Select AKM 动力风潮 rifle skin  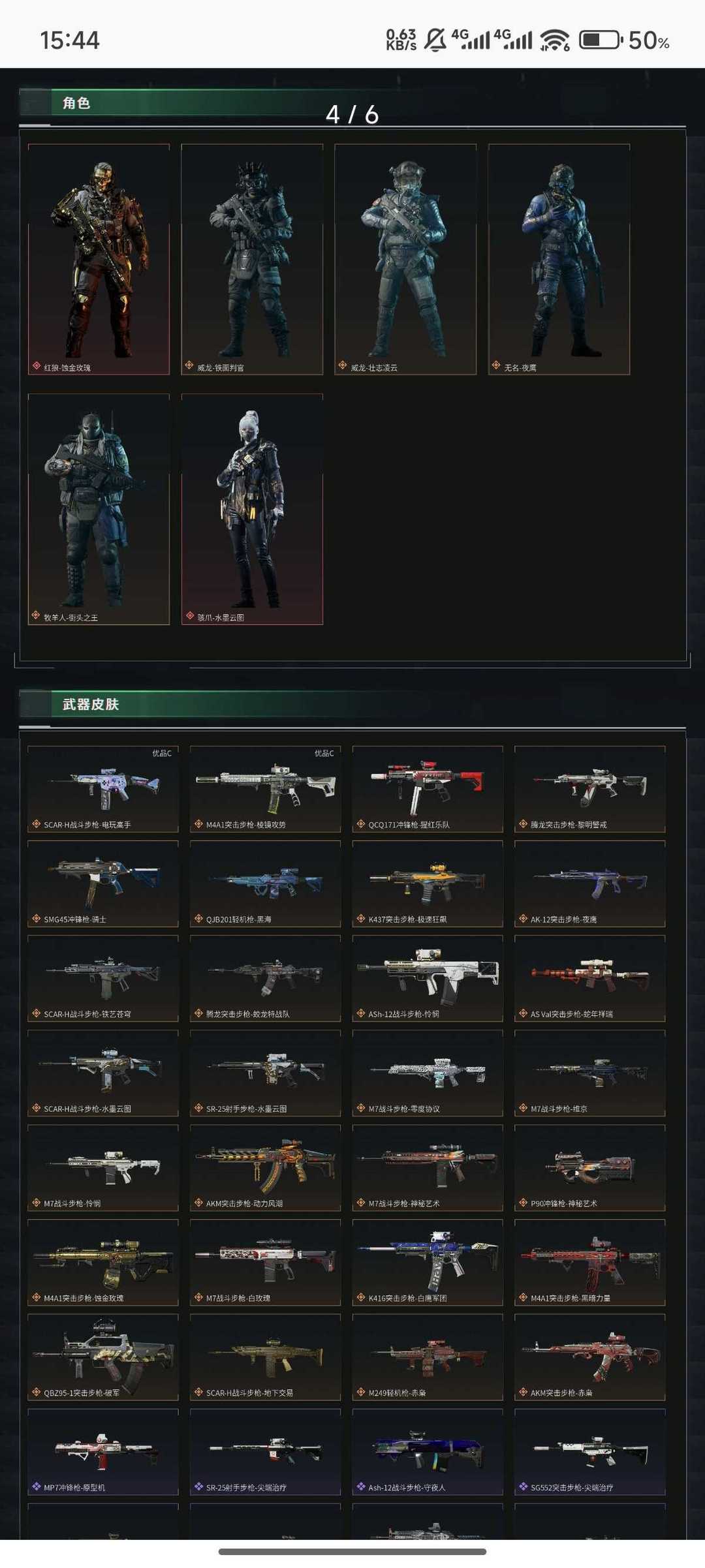pyautogui.click(x=265, y=1167)
